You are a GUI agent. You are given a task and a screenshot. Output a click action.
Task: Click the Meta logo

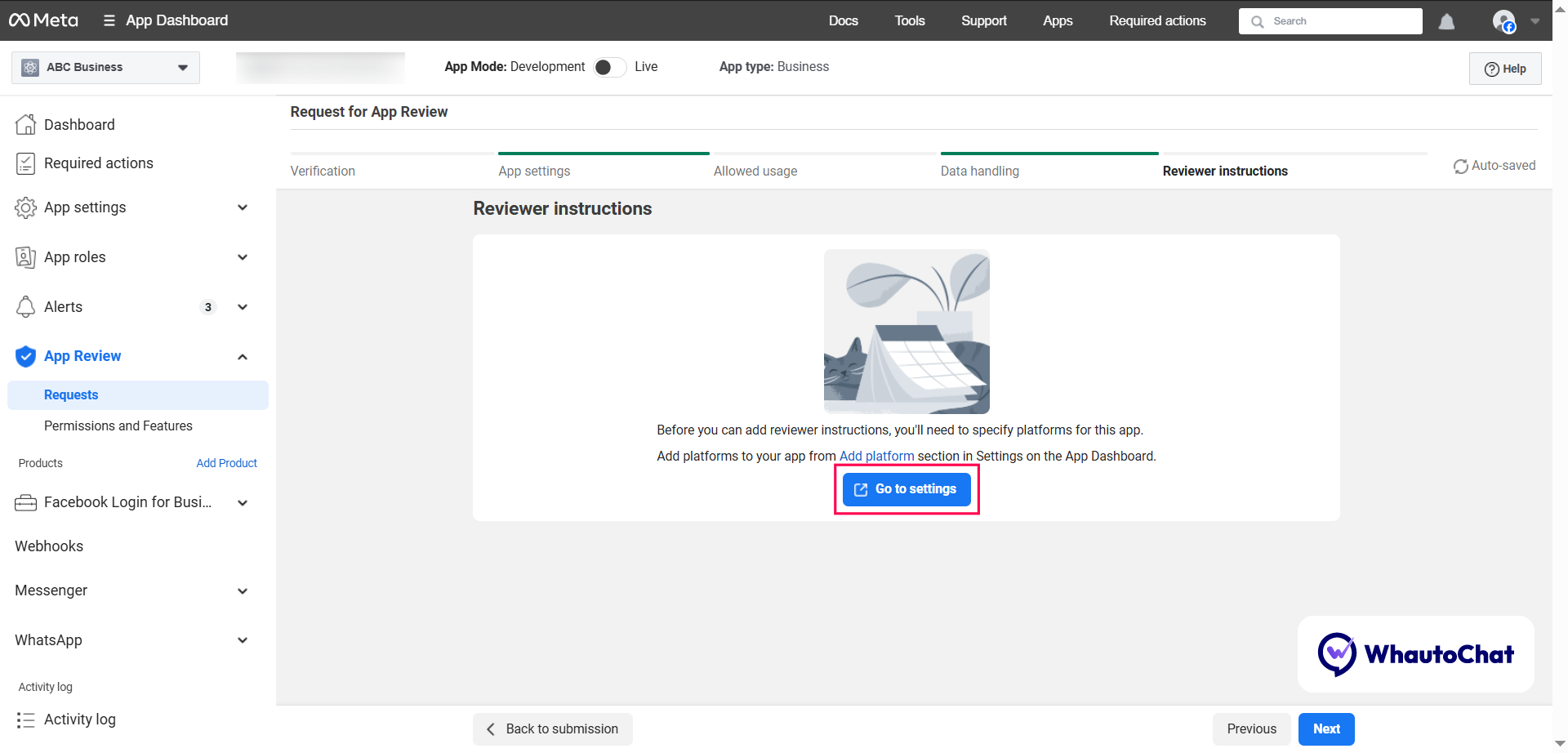pos(44,20)
